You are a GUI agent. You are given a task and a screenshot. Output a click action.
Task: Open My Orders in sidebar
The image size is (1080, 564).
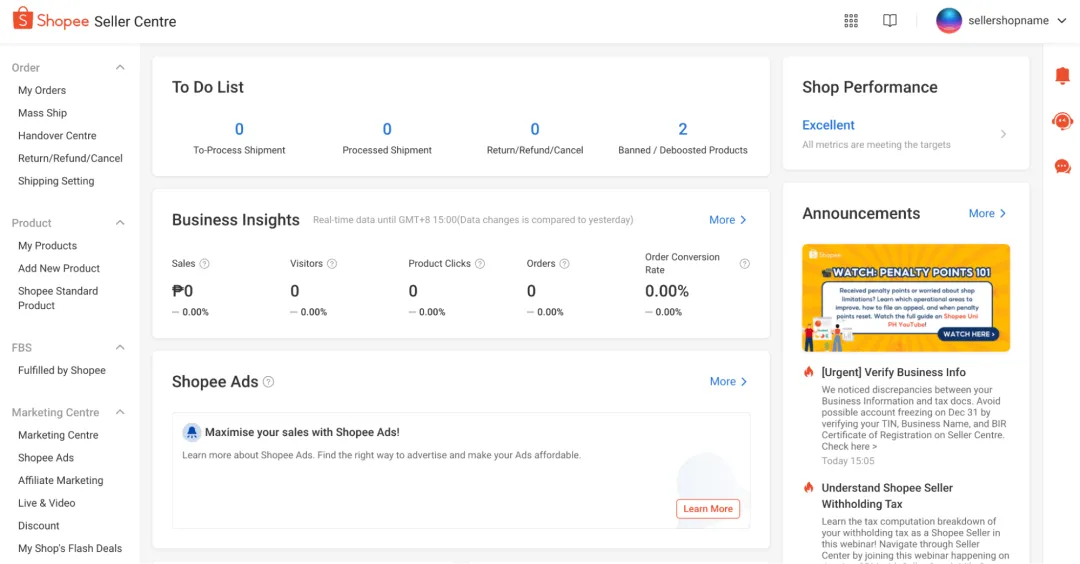pyautogui.click(x=42, y=90)
